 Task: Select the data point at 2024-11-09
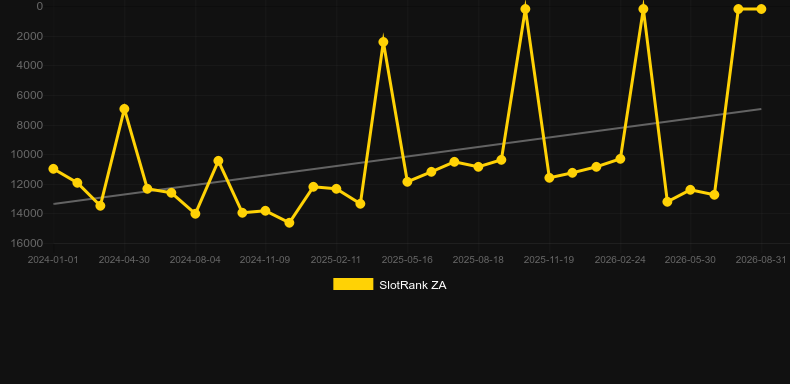(x=266, y=211)
